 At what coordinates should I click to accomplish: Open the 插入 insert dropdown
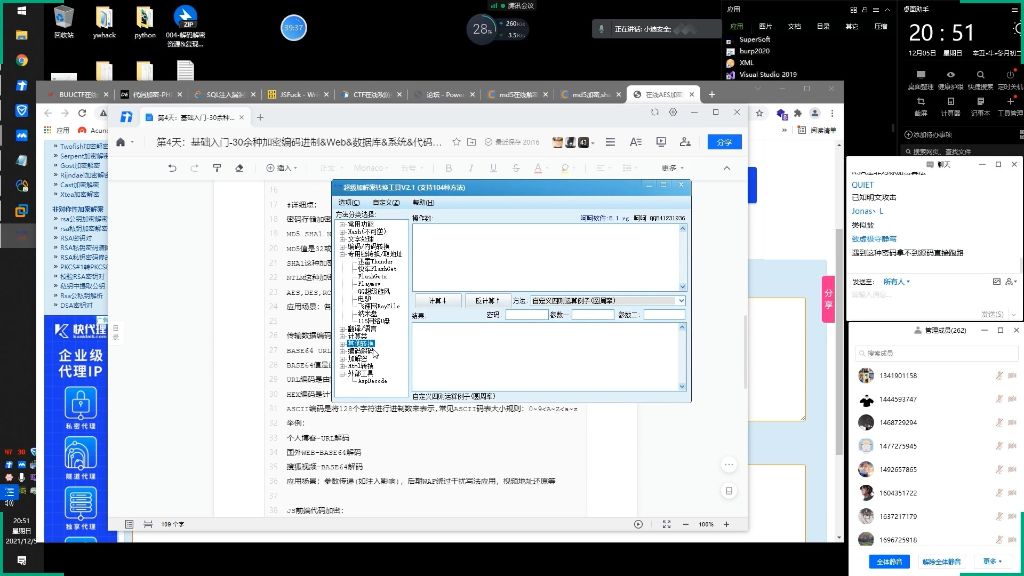click(281, 168)
